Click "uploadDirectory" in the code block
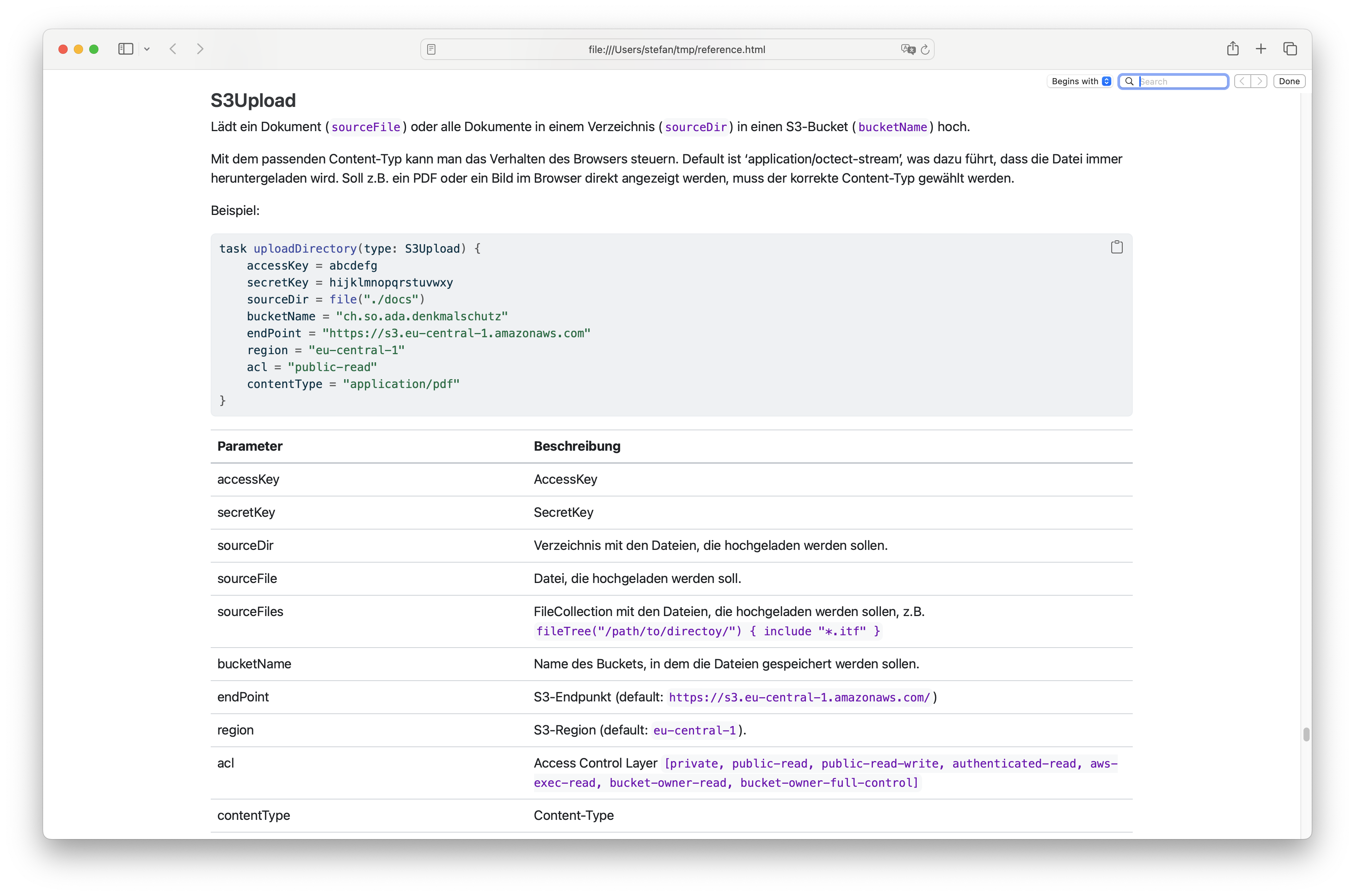Screen dimensions: 1355x896 [305, 248]
